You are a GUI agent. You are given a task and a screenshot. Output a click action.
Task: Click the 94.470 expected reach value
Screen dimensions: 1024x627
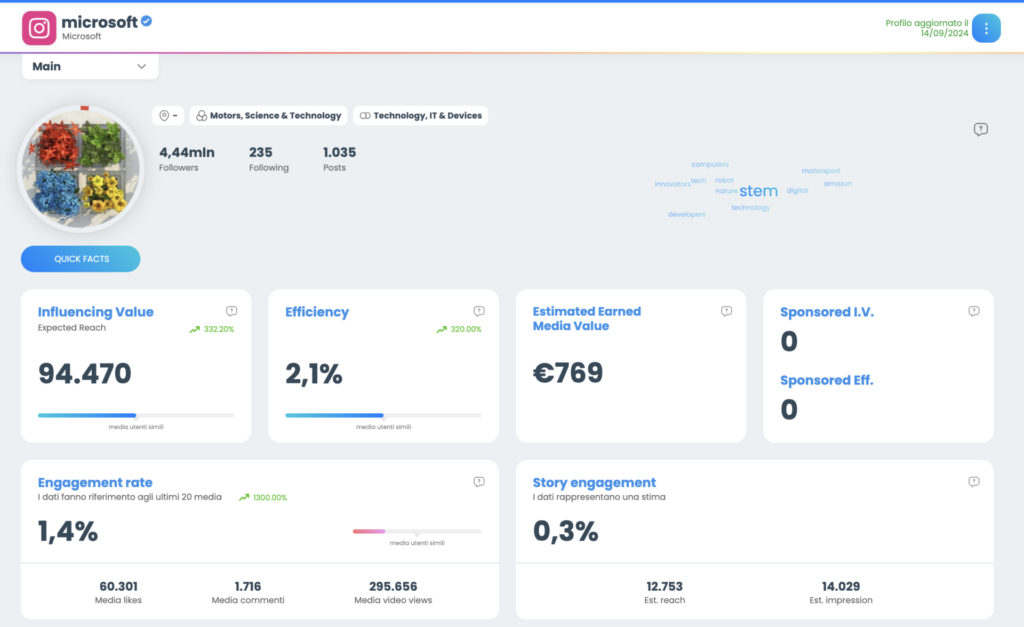85,374
